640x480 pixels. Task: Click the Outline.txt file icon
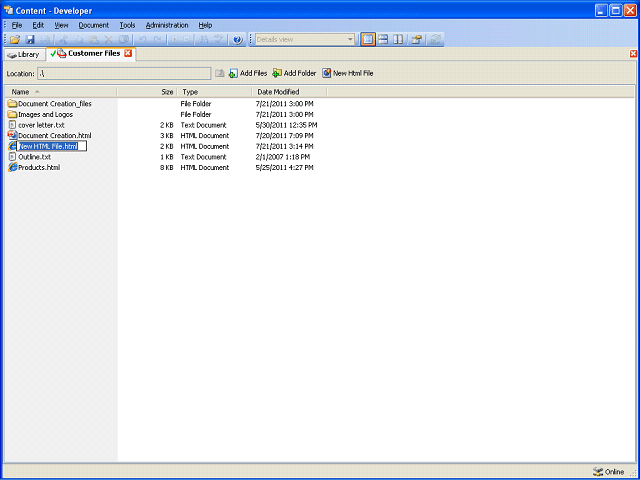click(x=12, y=157)
